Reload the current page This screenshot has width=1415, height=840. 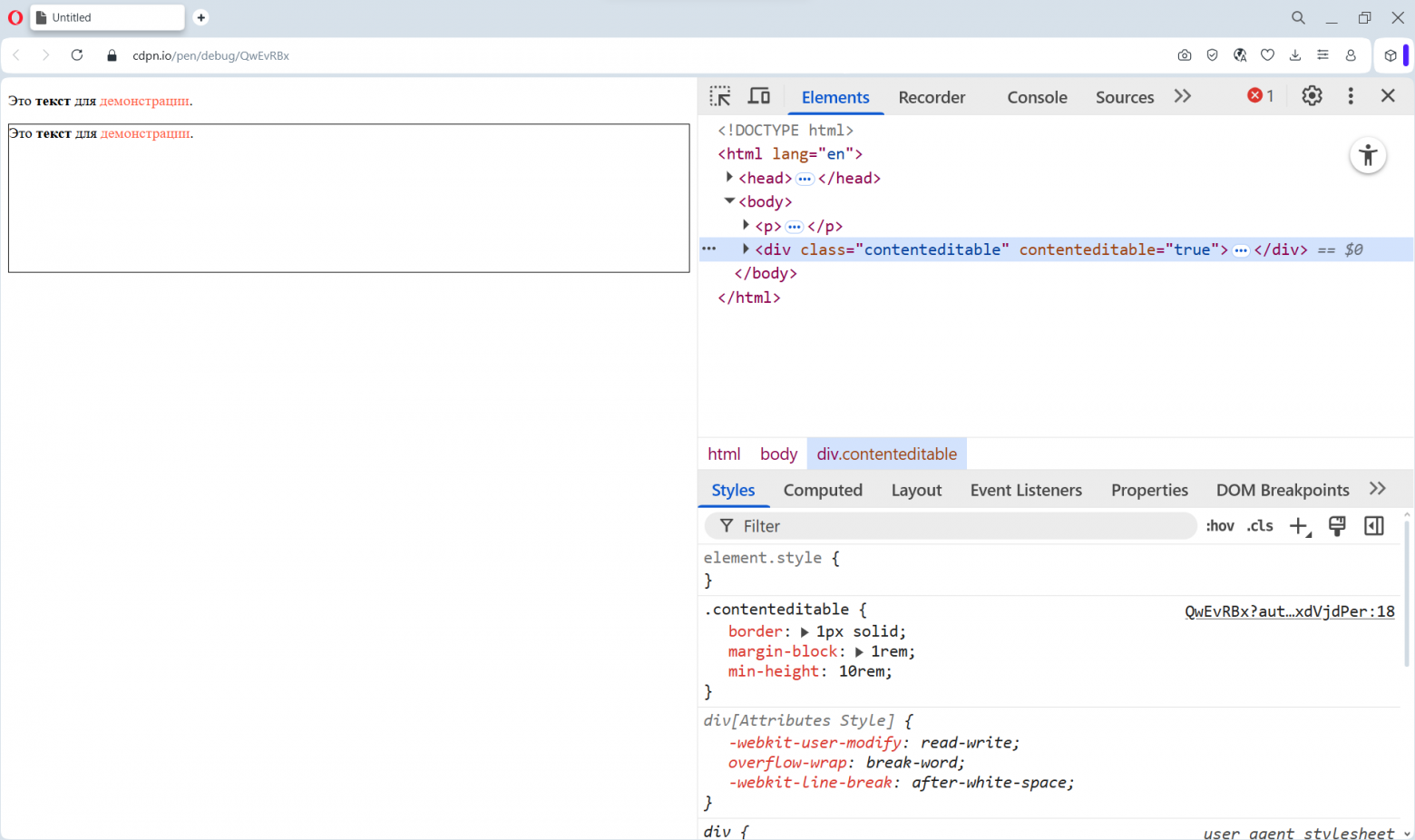[x=77, y=55]
